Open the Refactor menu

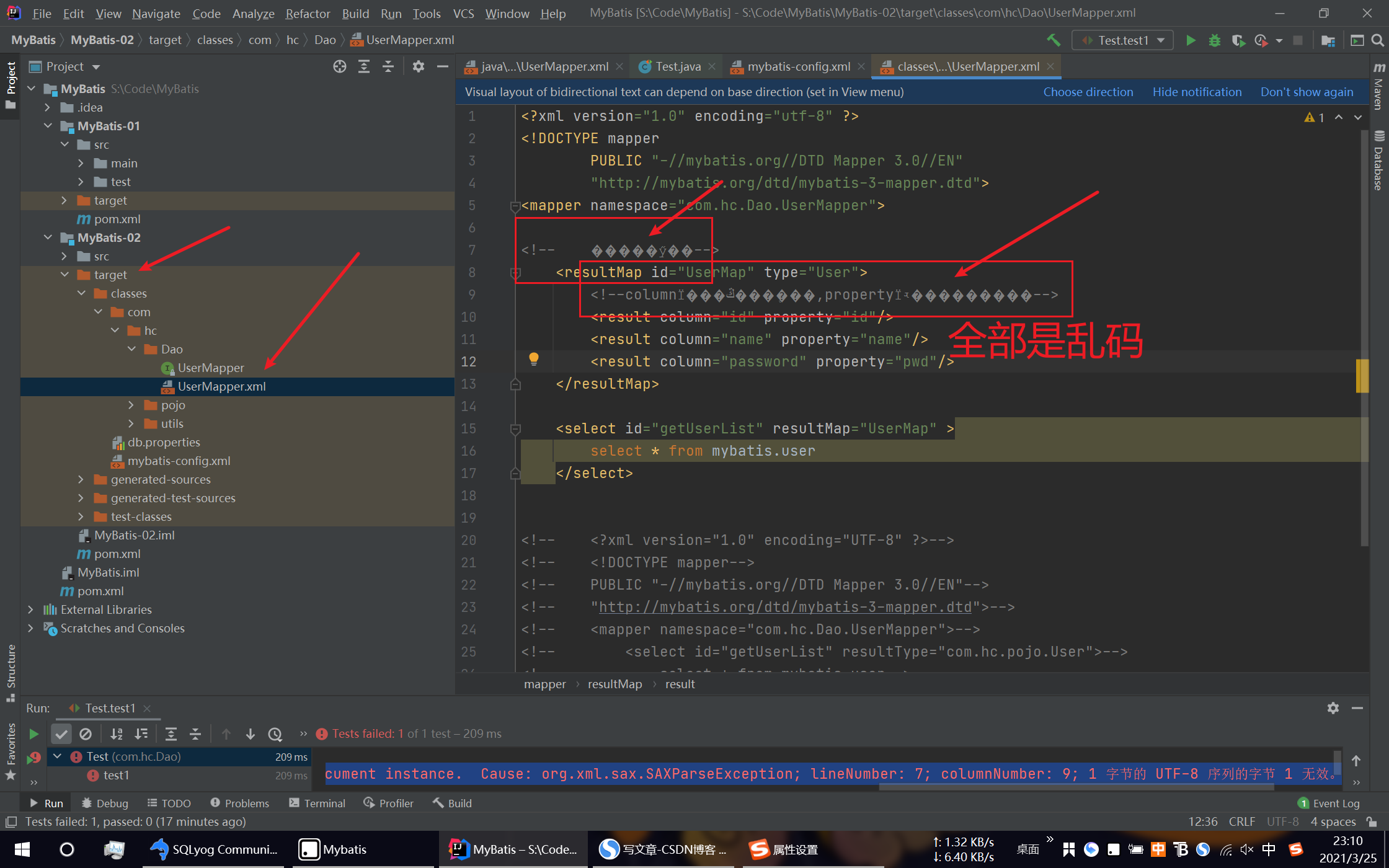(308, 13)
